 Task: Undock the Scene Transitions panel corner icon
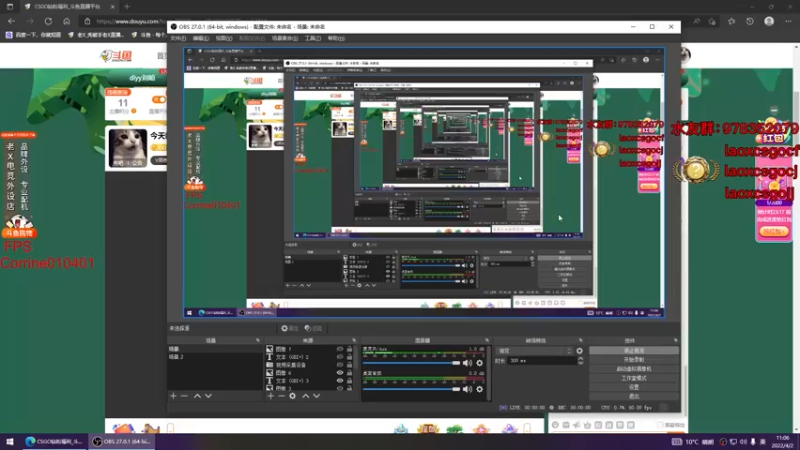(x=581, y=340)
